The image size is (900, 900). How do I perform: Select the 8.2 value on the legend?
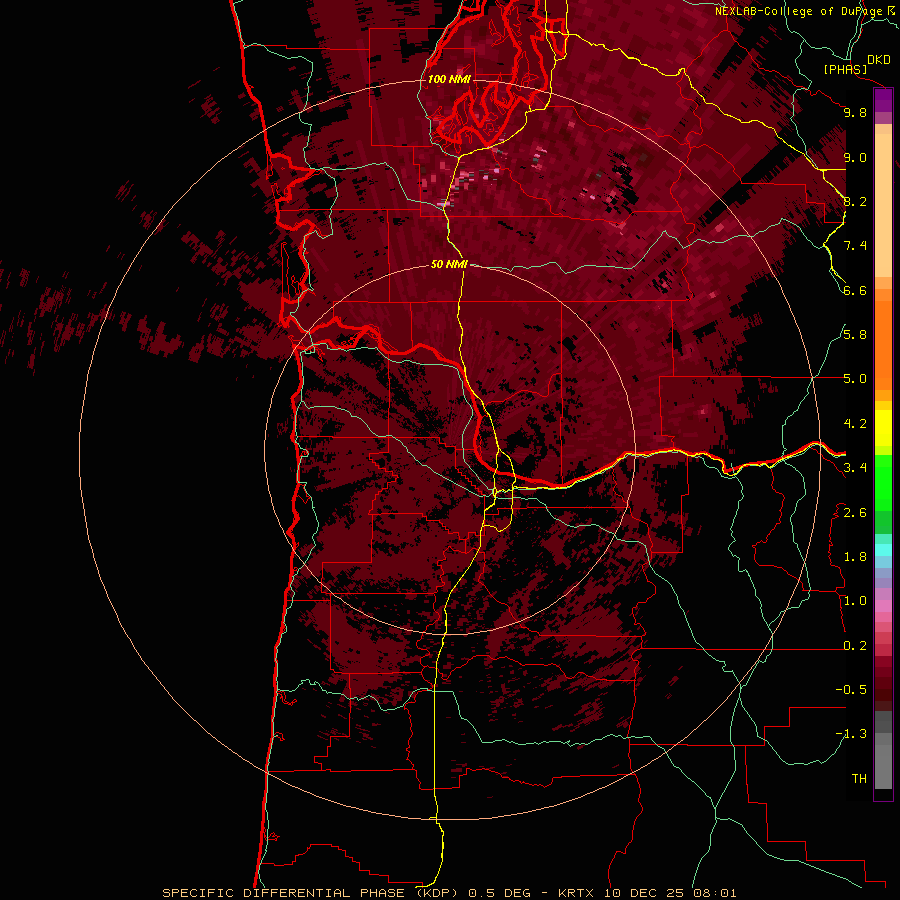pos(855,201)
